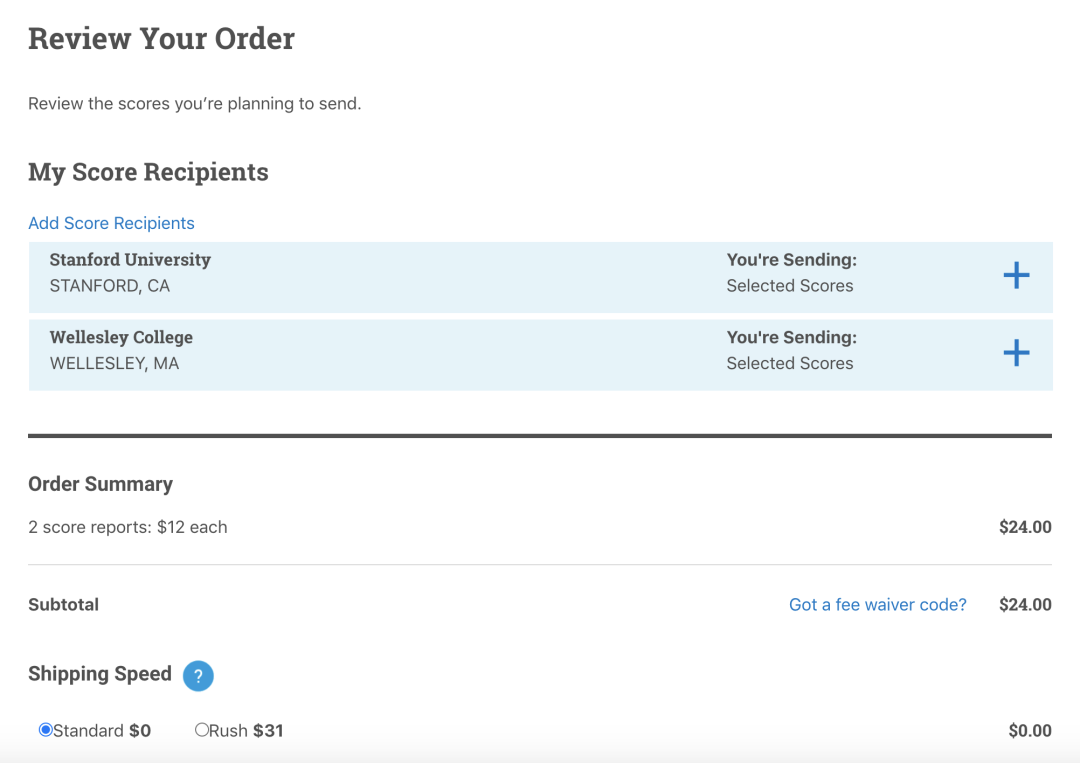Click the Wellesley College recipient name
The width and height of the screenshot is (1080, 763).
tap(121, 337)
